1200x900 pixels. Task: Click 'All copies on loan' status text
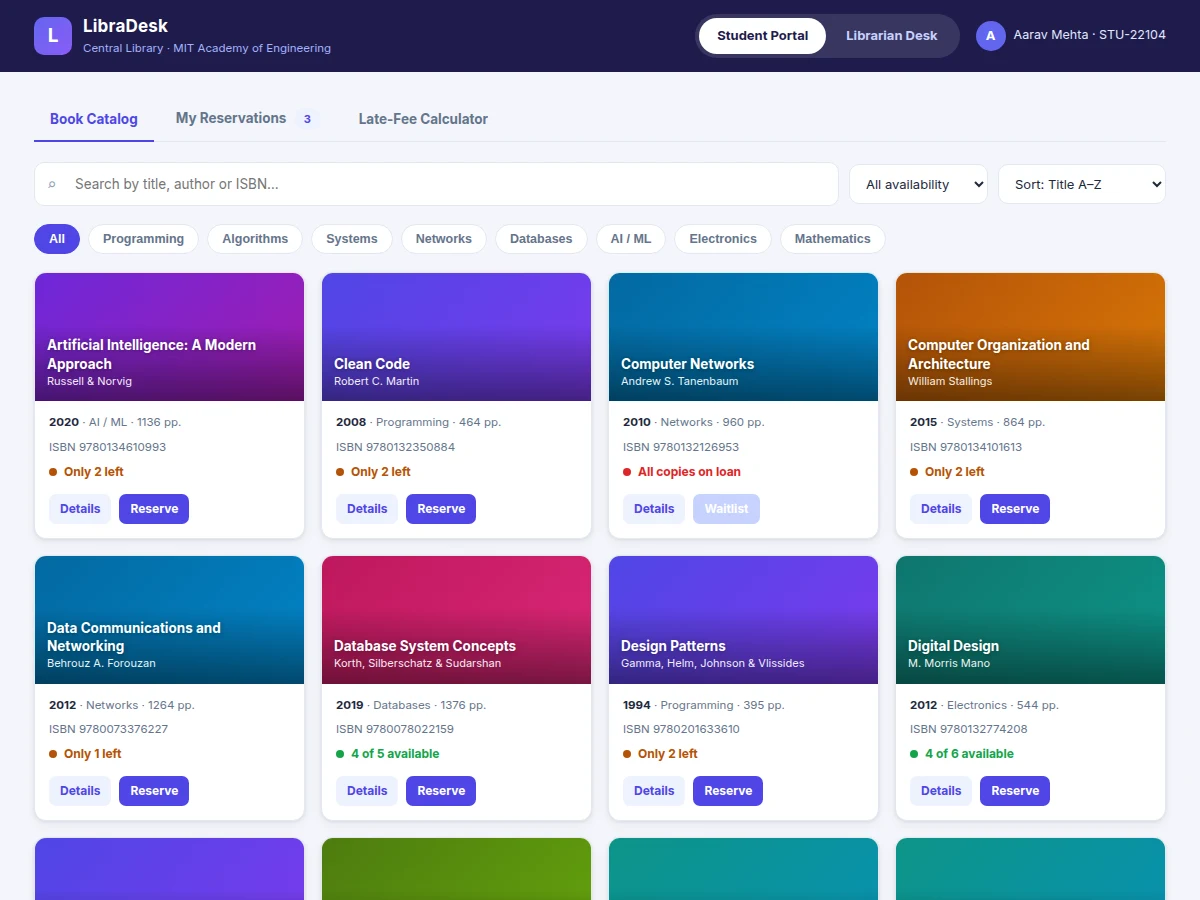(x=689, y=472)
